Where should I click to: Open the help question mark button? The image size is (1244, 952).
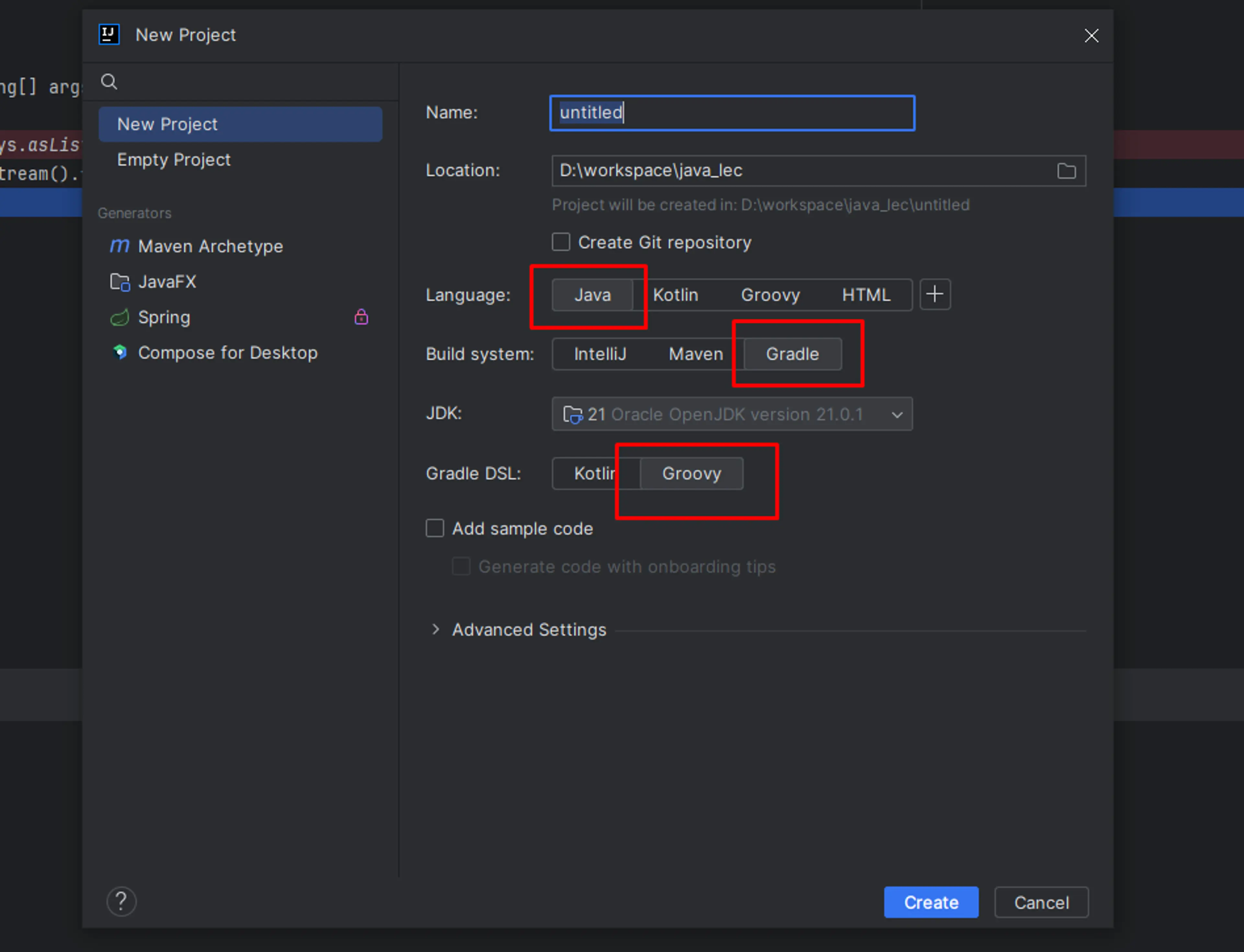pos(121,901)
